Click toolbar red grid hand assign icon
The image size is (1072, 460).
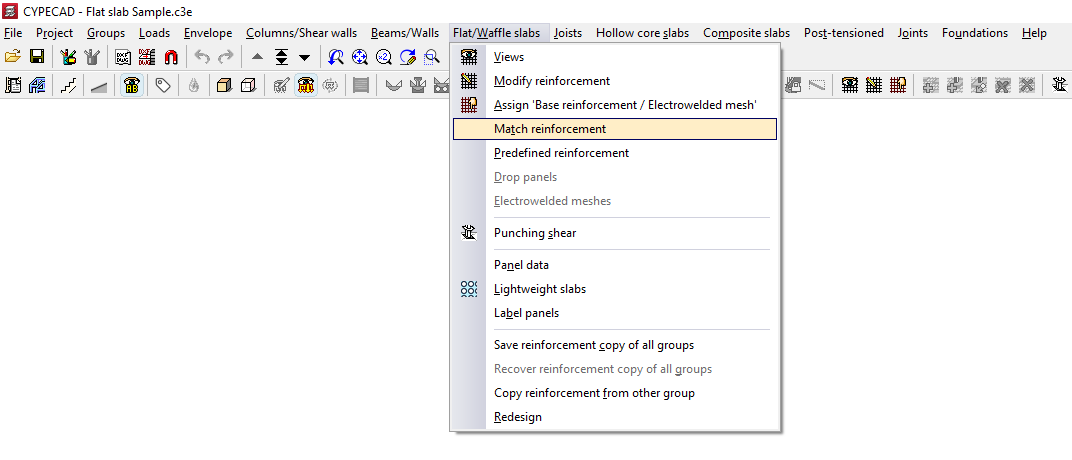(x=898, y=85)
